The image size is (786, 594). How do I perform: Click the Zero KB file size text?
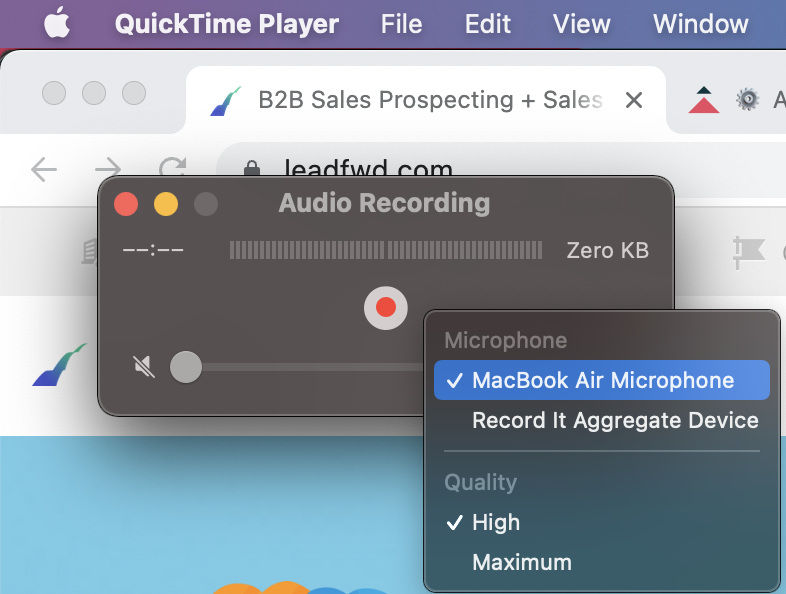[x=608, y=250]
